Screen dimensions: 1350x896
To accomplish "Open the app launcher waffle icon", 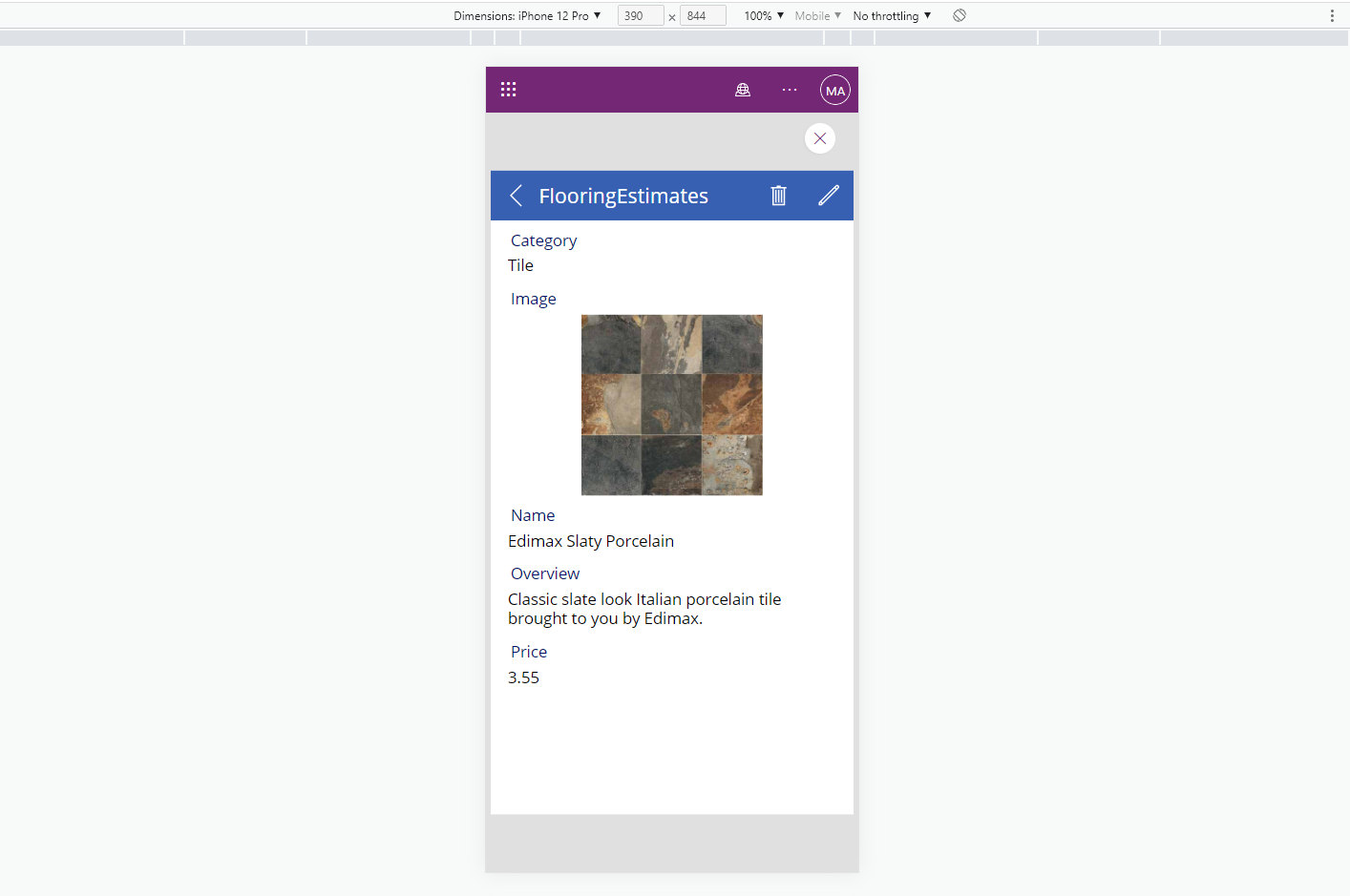I will (508, 89).
